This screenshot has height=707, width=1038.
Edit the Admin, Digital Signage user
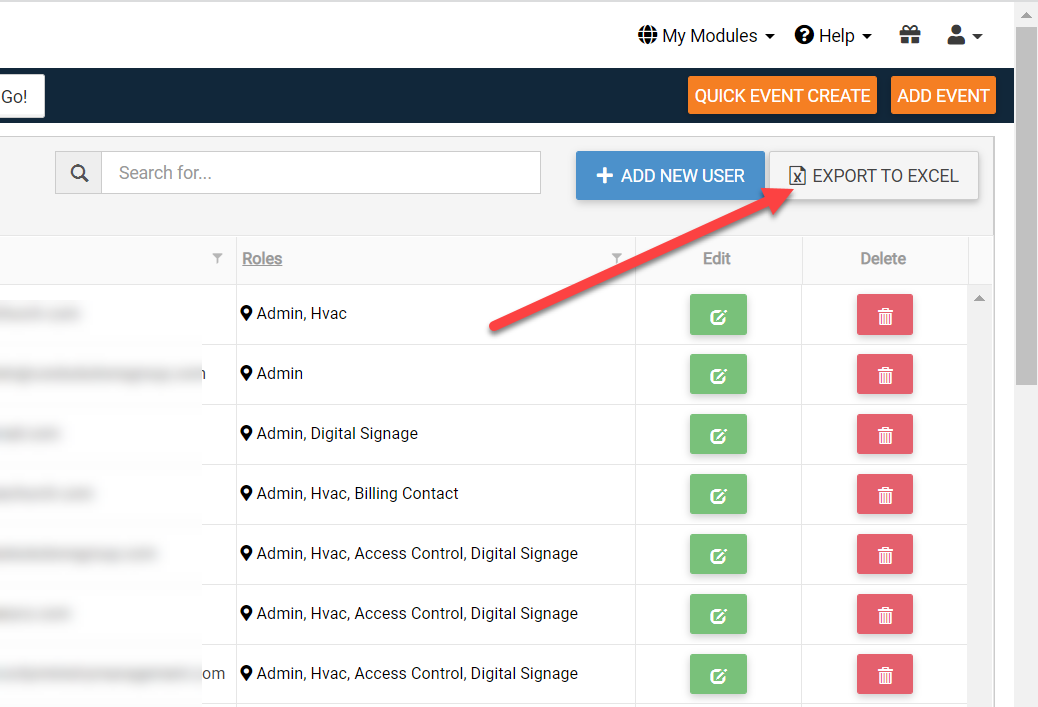[718, 435]
